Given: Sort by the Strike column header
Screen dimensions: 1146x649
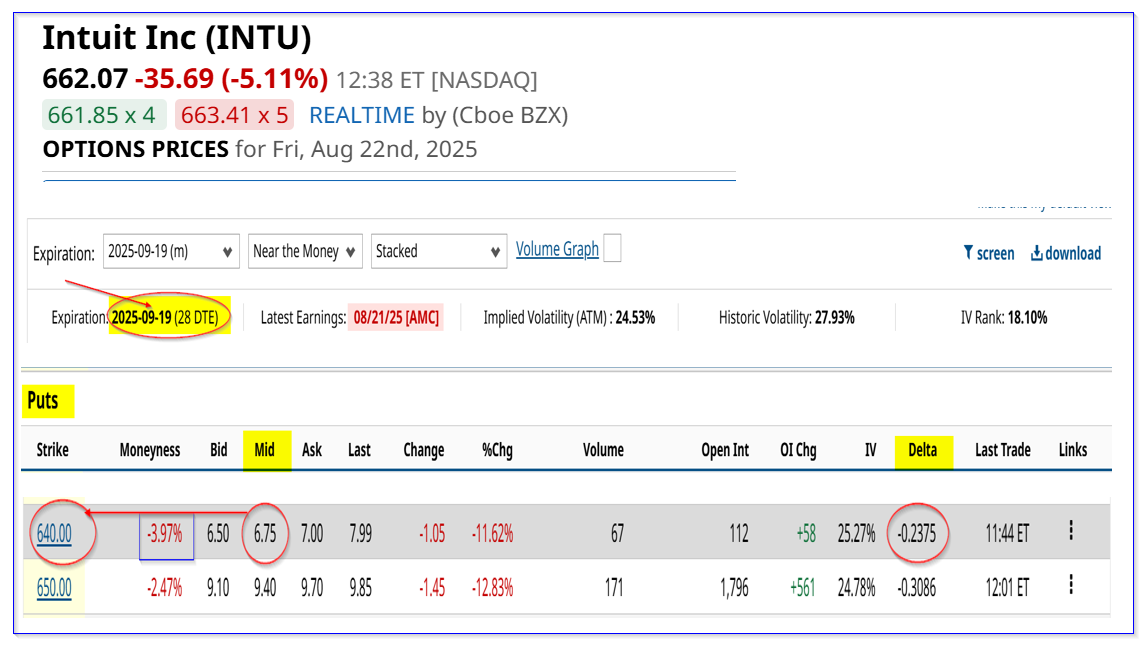Looking at the screenshot, I should pos(53,450).
